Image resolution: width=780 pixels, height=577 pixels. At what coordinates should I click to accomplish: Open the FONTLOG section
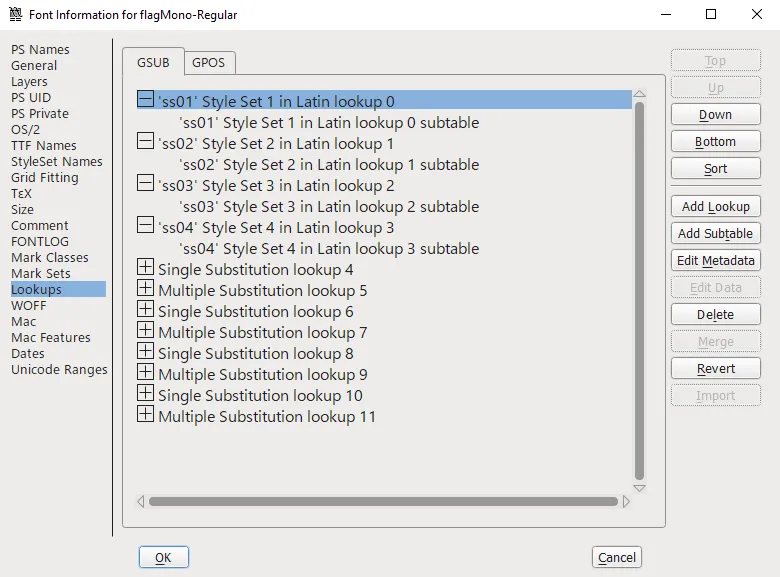click(x=40, y=241)
